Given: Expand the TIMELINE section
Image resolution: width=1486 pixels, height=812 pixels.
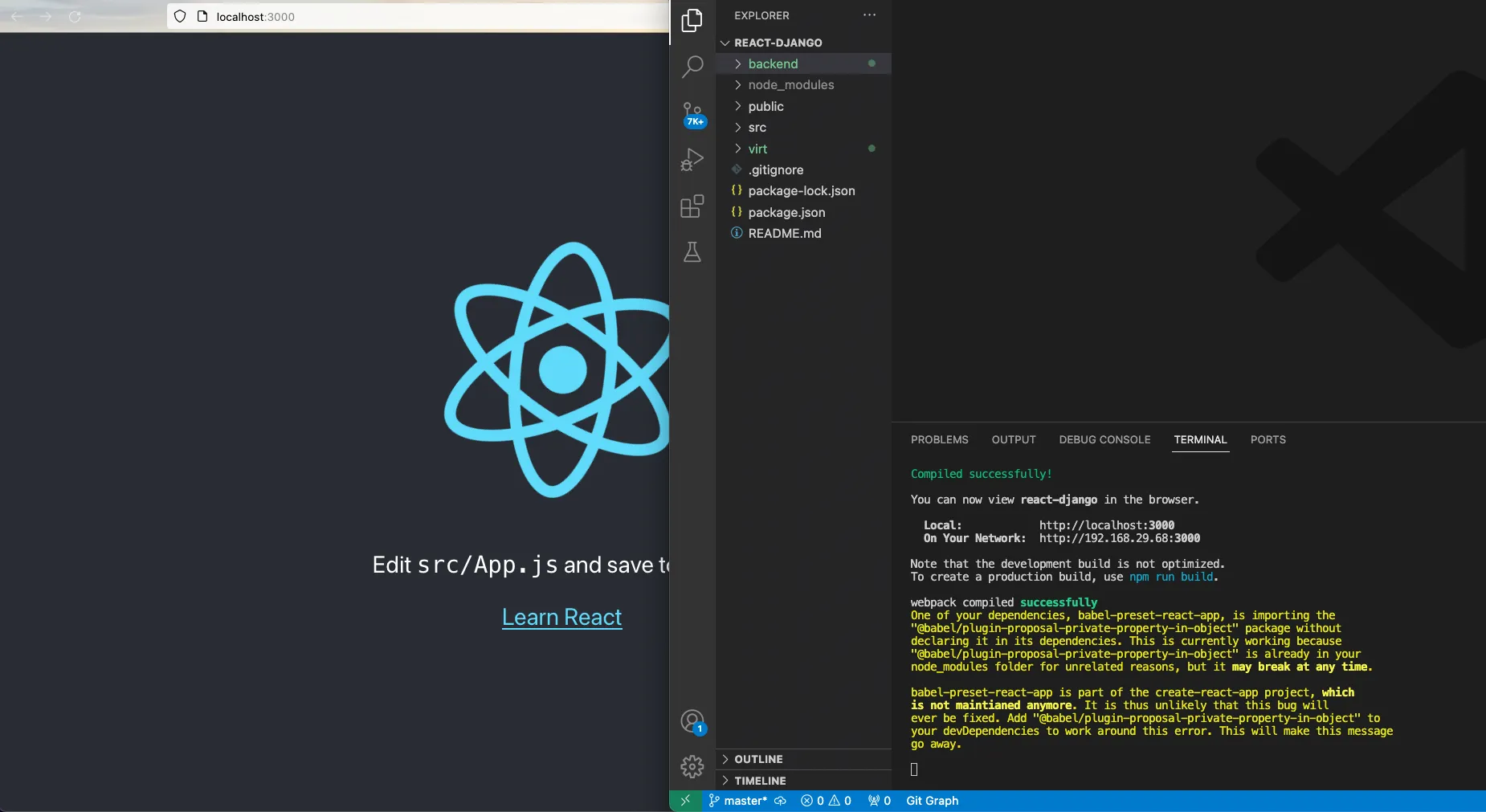Looking at the screenshot, I should pyautogui.click(x=803, y=781).
